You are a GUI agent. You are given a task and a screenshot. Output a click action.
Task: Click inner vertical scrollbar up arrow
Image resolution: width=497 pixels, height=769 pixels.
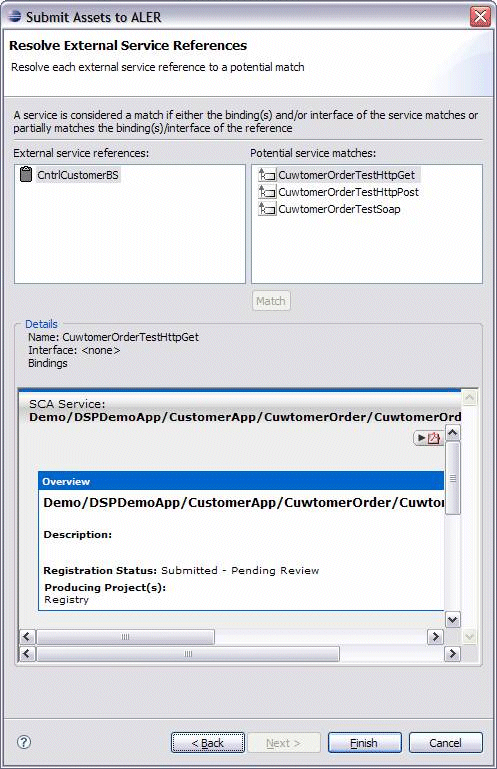[x=452, y=433]
